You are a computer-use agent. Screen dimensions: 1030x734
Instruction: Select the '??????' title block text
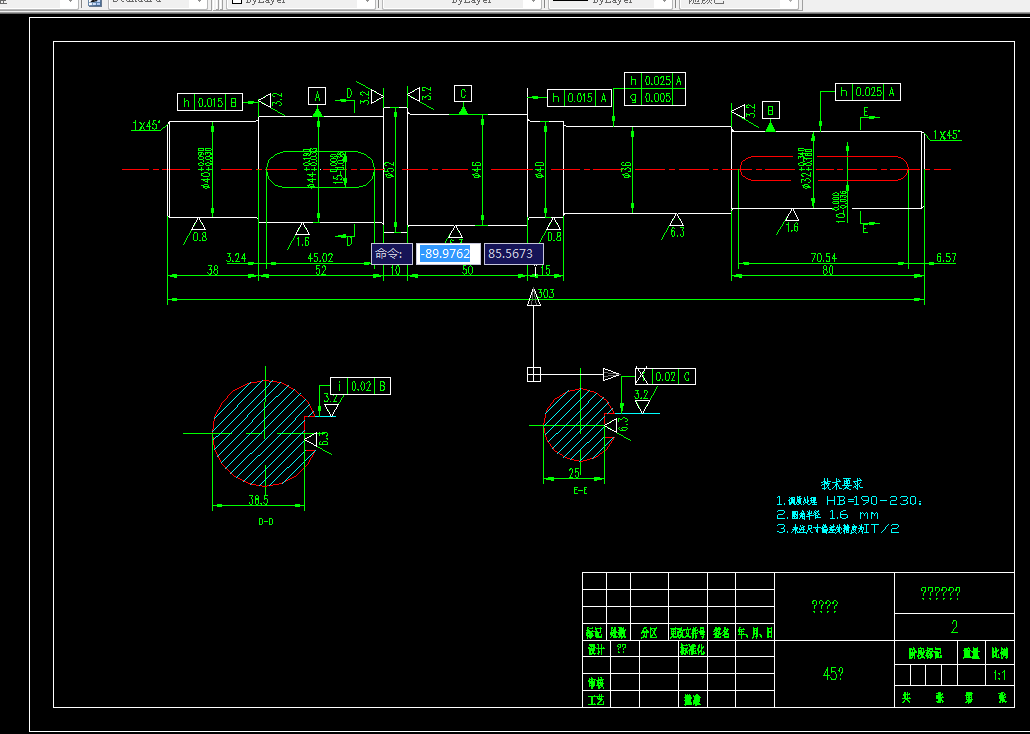click(940, 593)
